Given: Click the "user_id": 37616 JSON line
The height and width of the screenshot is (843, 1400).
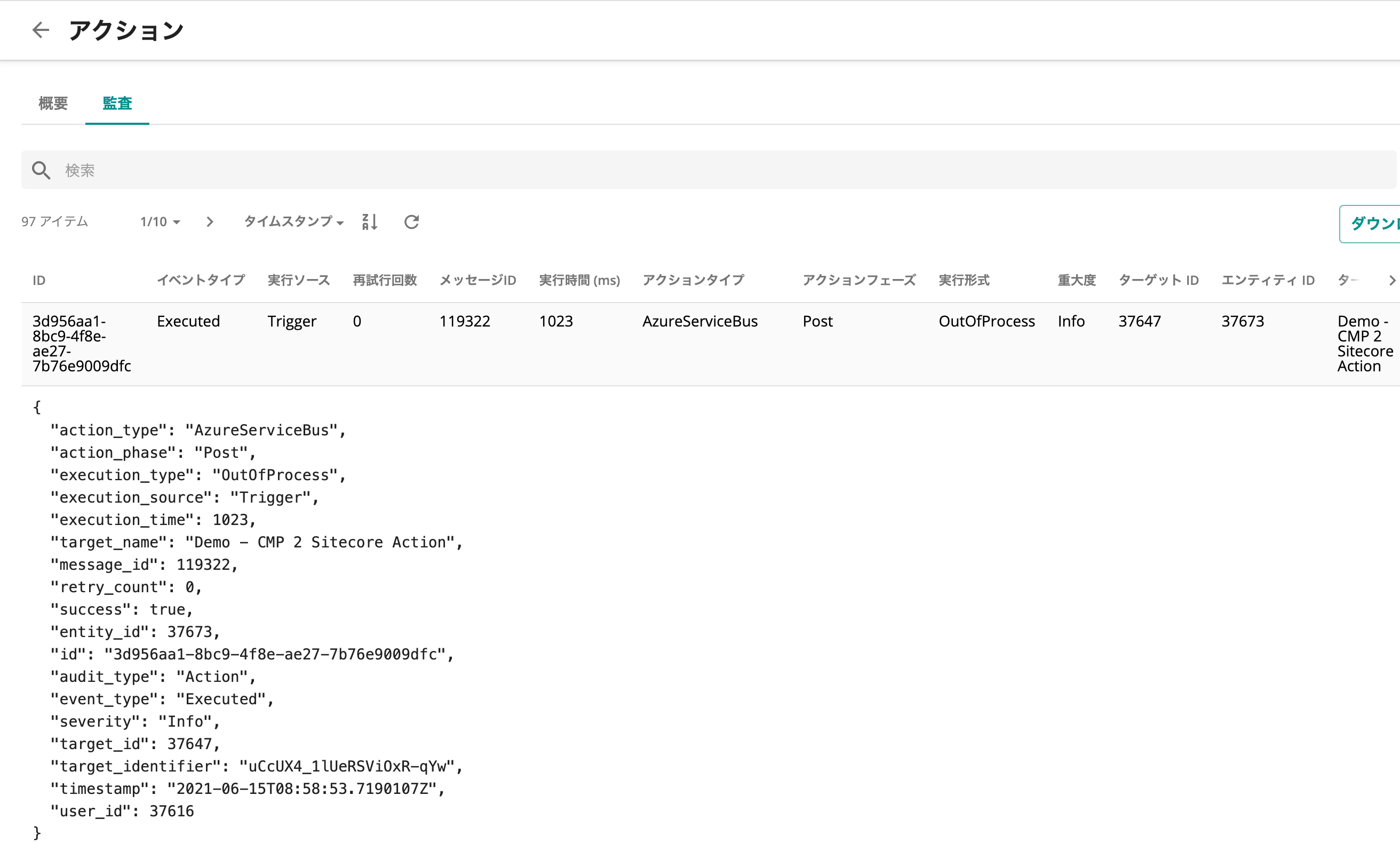Looking at the screenshot, I should tap(122, 811).
